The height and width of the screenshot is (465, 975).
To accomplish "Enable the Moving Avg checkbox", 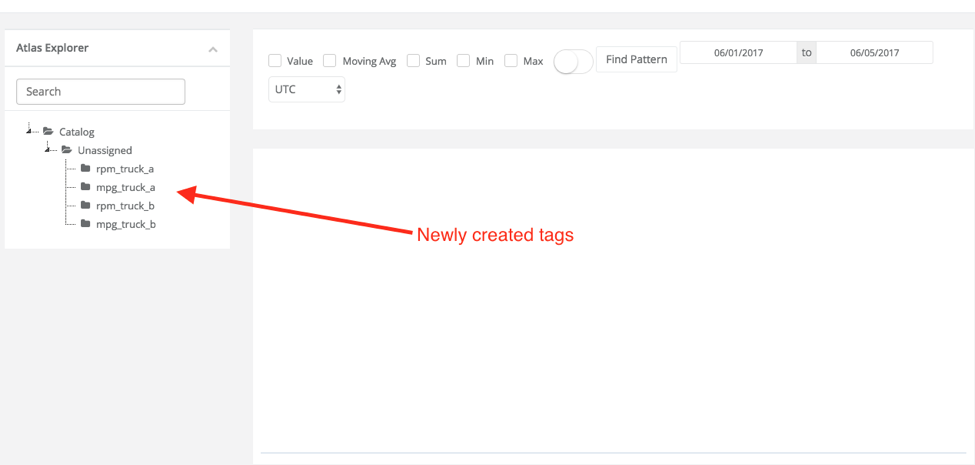I will (x=330, y=61).
